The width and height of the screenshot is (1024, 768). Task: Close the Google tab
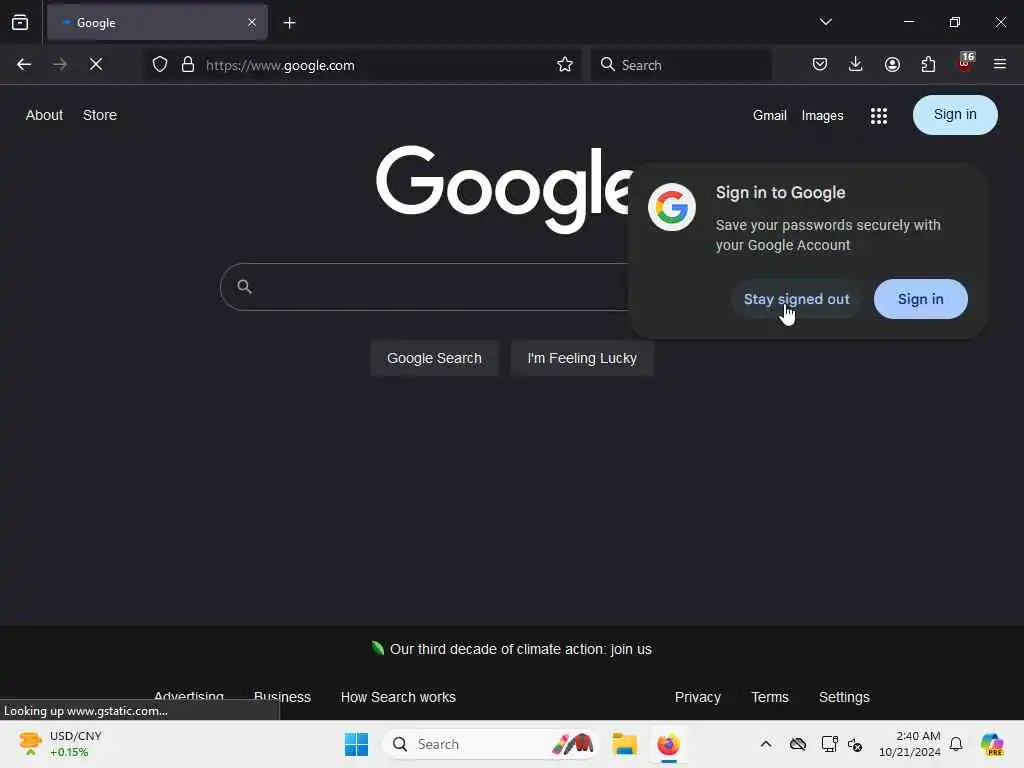[251, 22]
